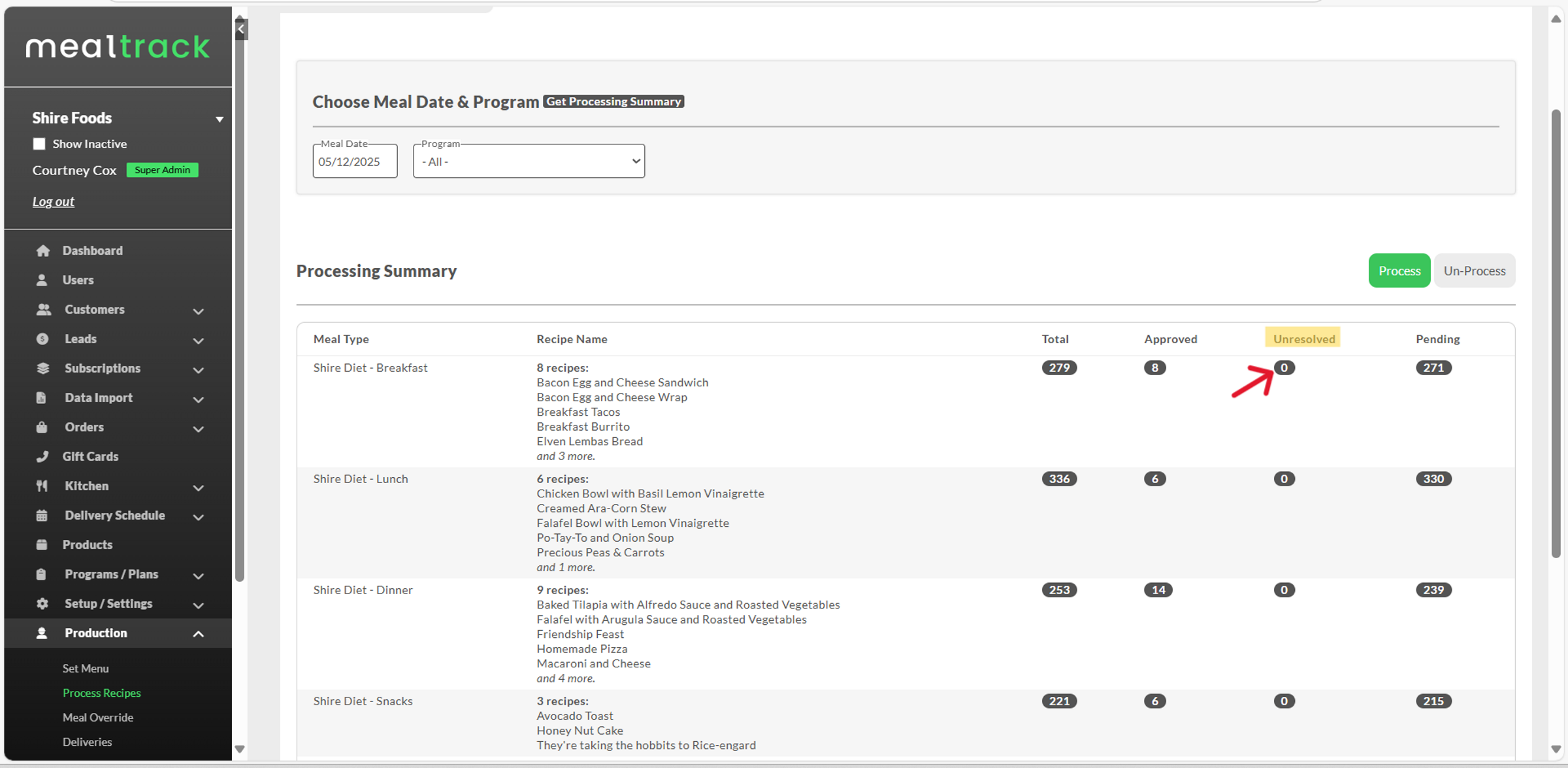
Task: Click the Dashboard home icon
Action: click(43, 250)
